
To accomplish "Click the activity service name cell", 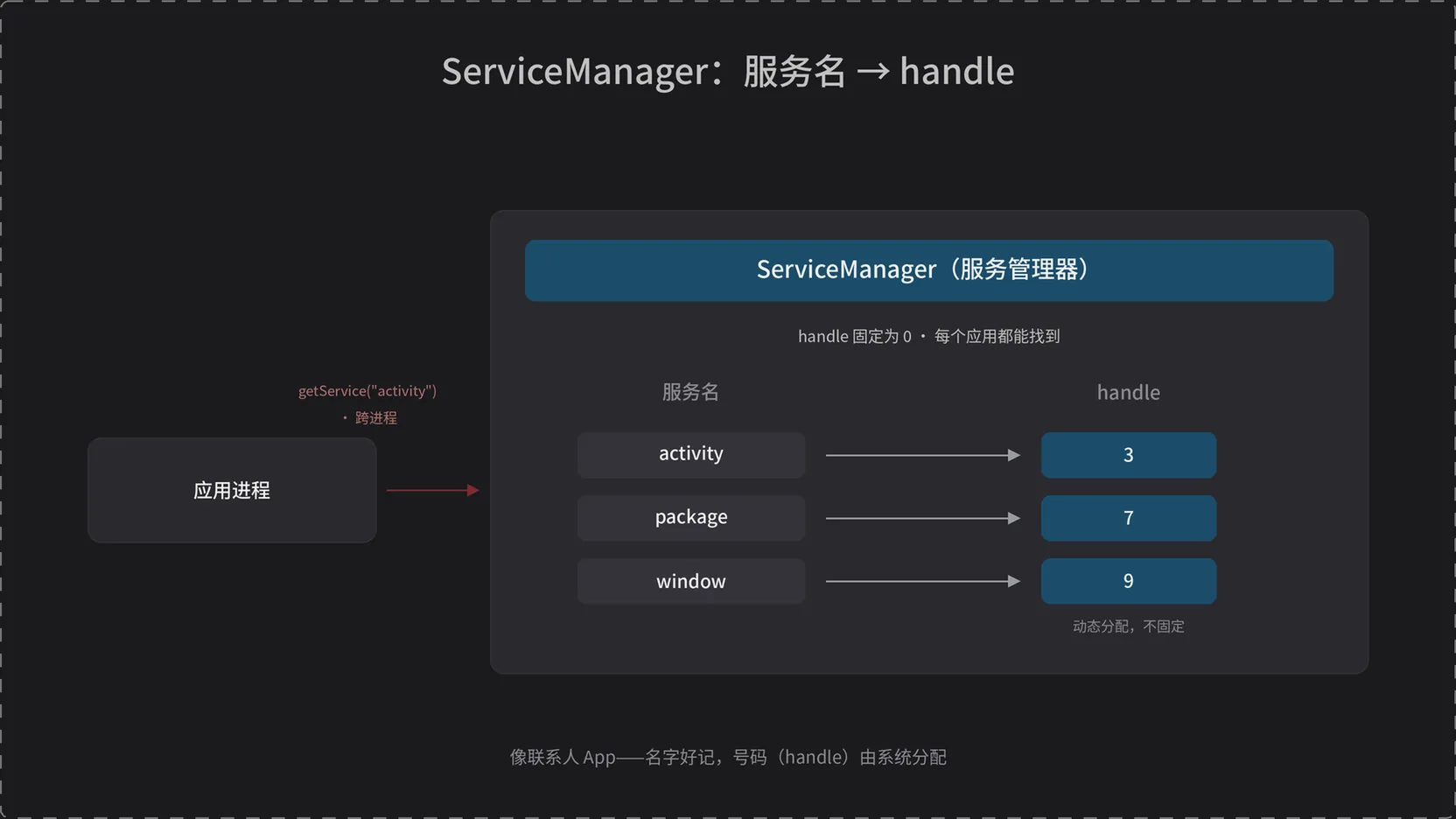I will click(691, 455).
